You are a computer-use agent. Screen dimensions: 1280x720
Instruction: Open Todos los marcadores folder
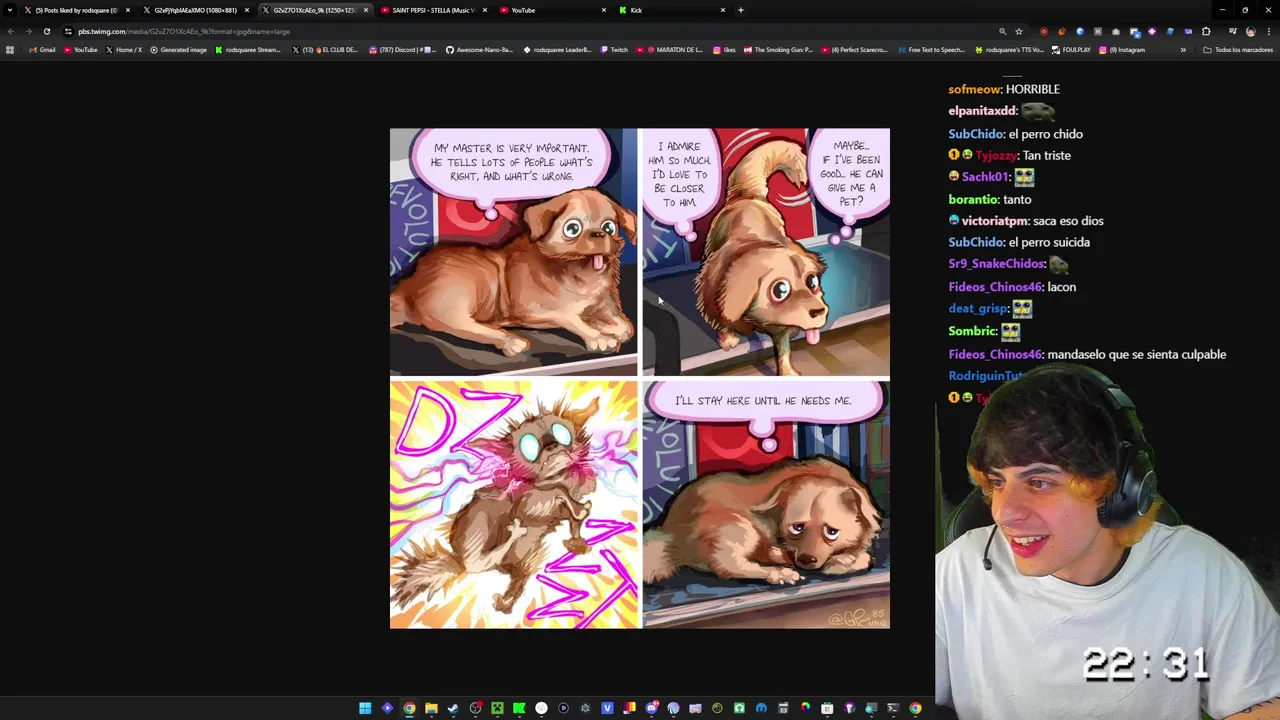tap(1238, 50)
